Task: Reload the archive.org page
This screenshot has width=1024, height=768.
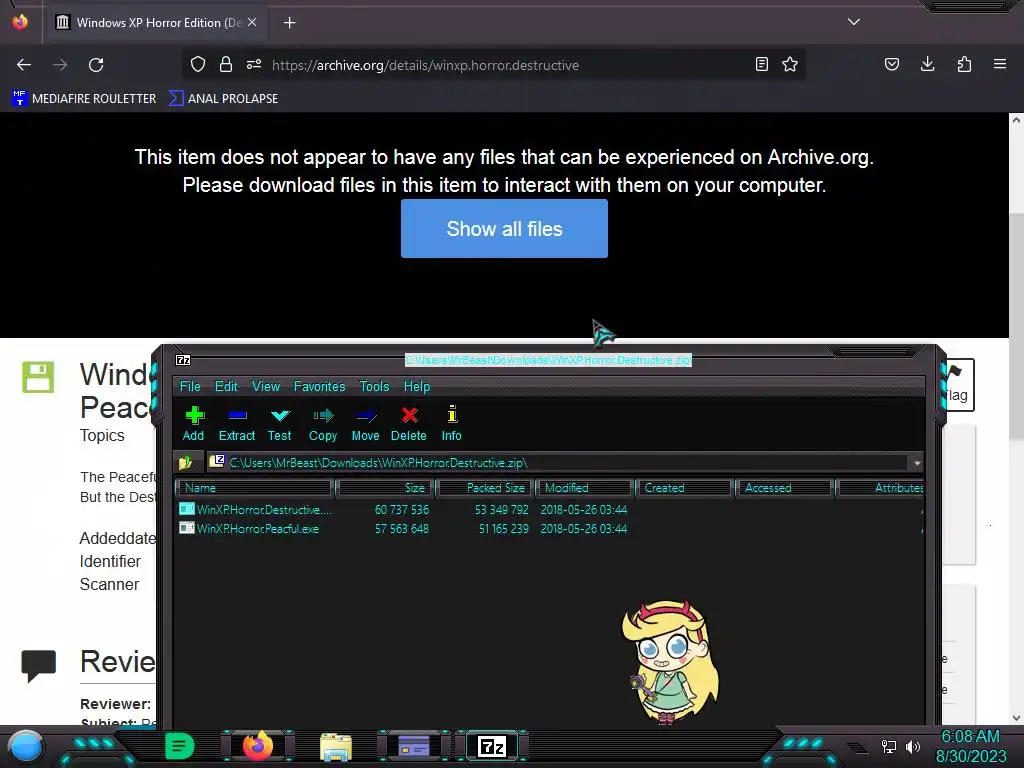Action: point(96,65)
